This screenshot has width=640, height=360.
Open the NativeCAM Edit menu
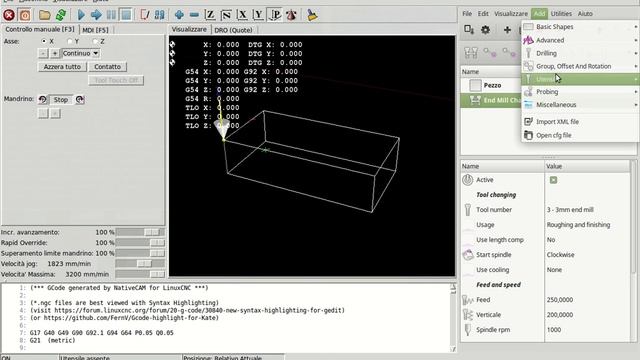(x=483, y=13)
